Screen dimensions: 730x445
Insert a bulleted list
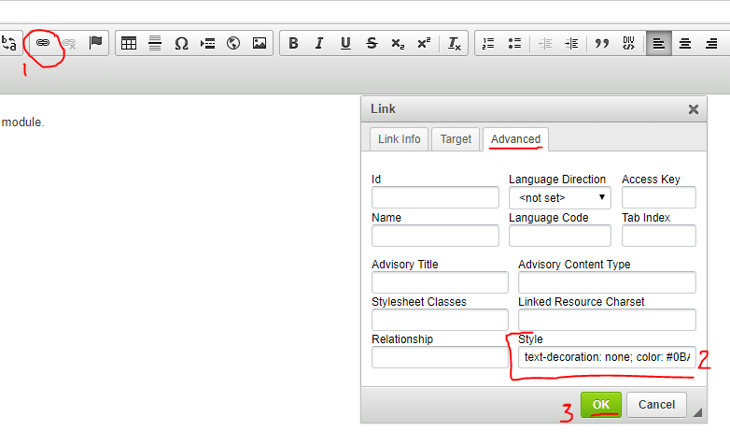tap(514, 43)
